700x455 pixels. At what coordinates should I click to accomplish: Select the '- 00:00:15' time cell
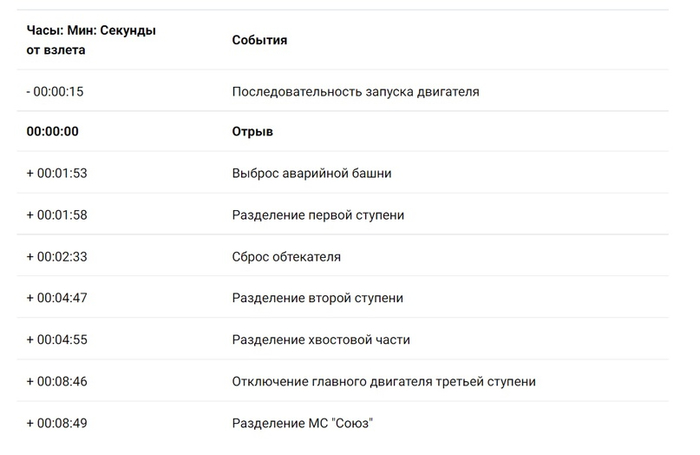click(55, 91)
